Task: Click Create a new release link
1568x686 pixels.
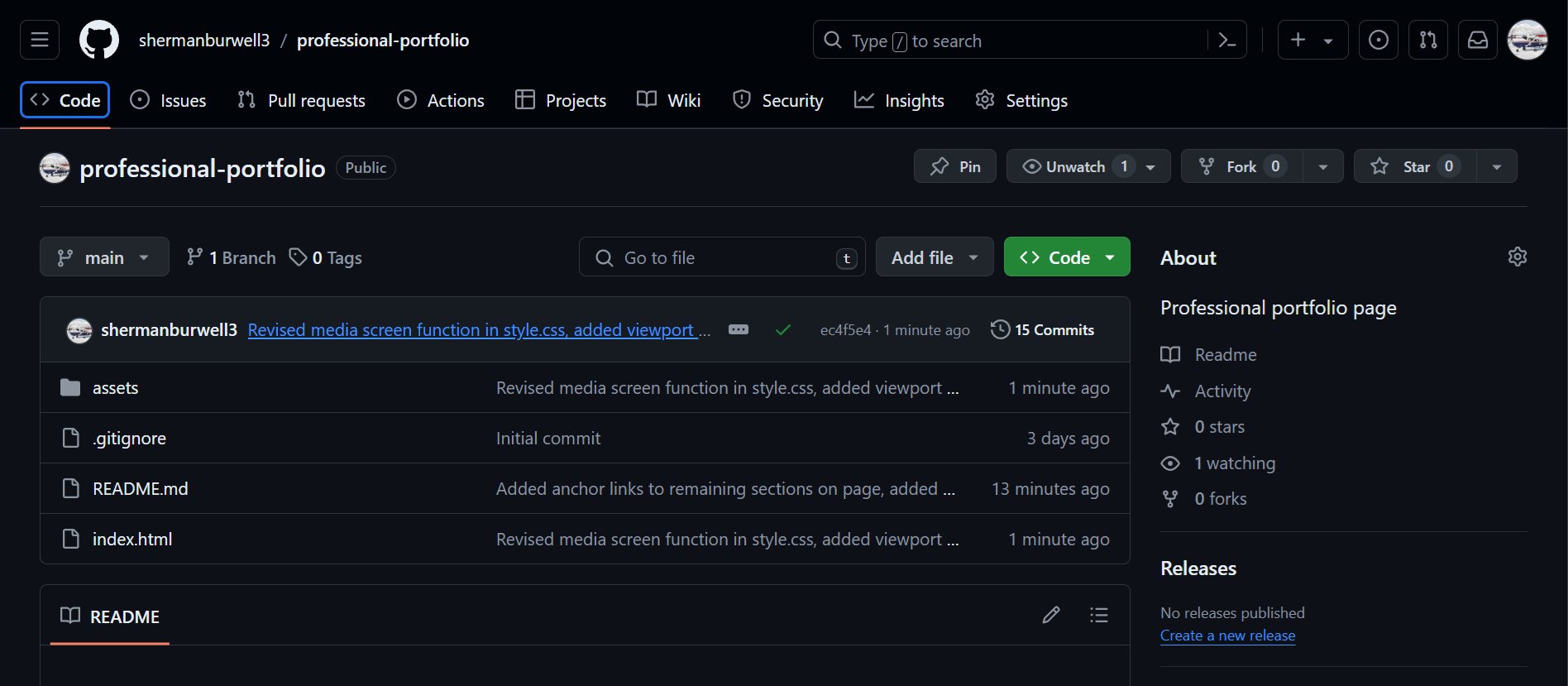Action: coord(1227,636)
